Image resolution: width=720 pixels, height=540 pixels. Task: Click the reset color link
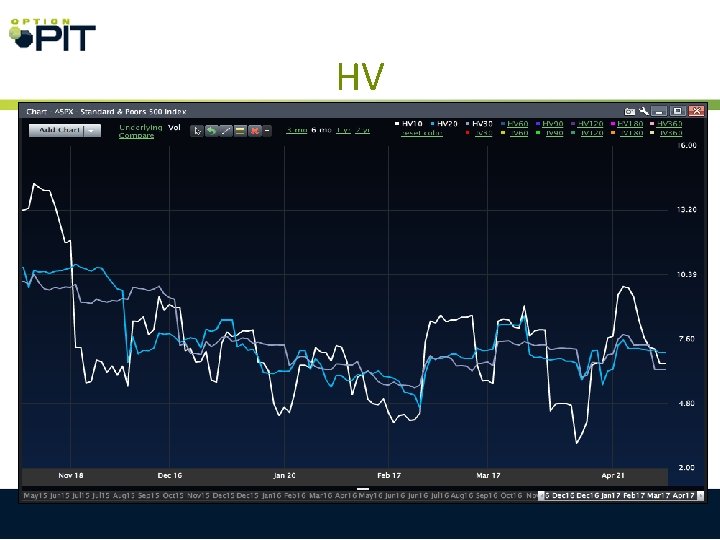tap(422, 133)
